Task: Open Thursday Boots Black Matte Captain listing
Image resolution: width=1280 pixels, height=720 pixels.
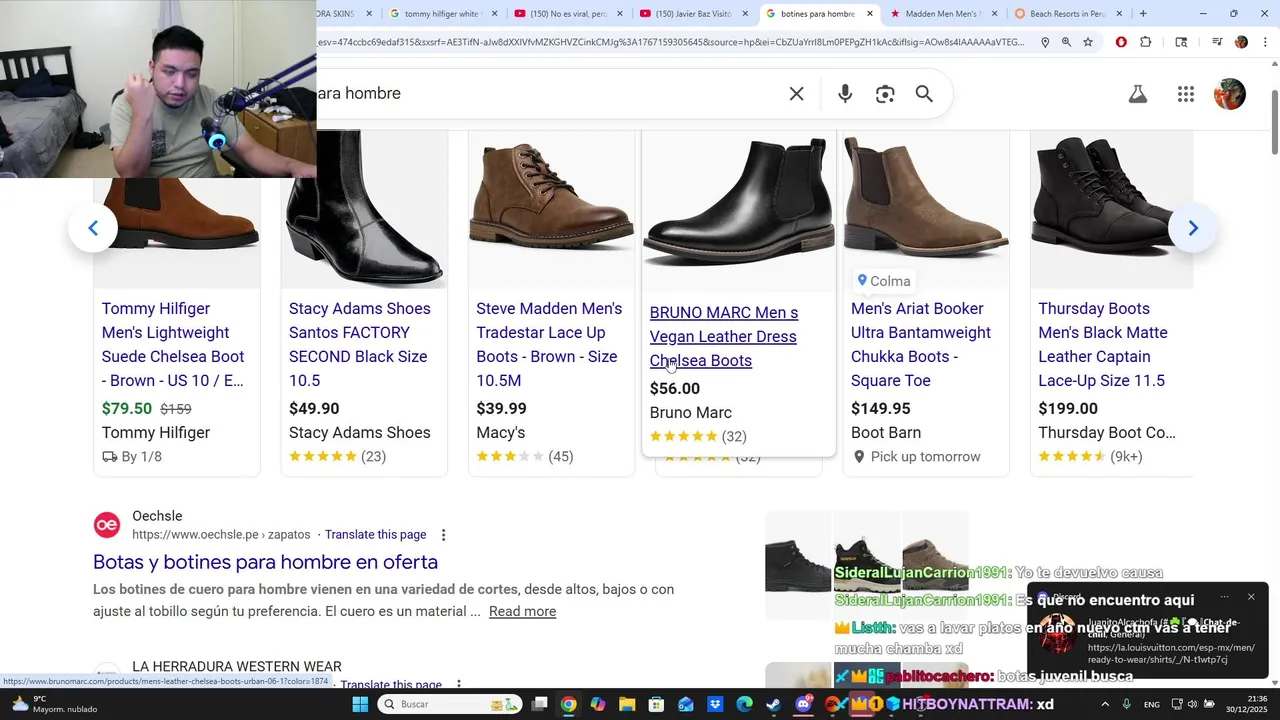Action: tap(1103, 345)
